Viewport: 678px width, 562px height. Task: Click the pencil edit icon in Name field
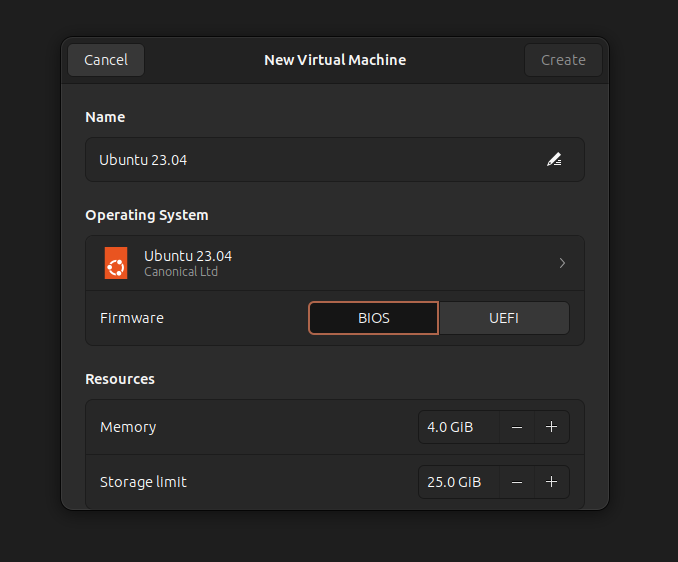pyautogui.click(x=554, y=160)
